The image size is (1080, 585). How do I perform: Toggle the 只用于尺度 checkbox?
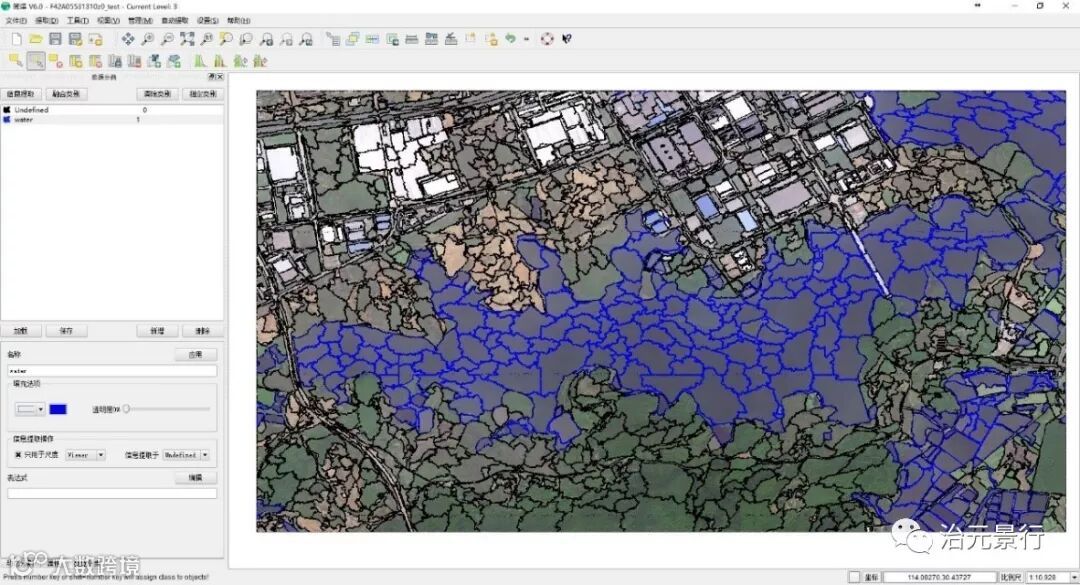(x=18, y=455)
